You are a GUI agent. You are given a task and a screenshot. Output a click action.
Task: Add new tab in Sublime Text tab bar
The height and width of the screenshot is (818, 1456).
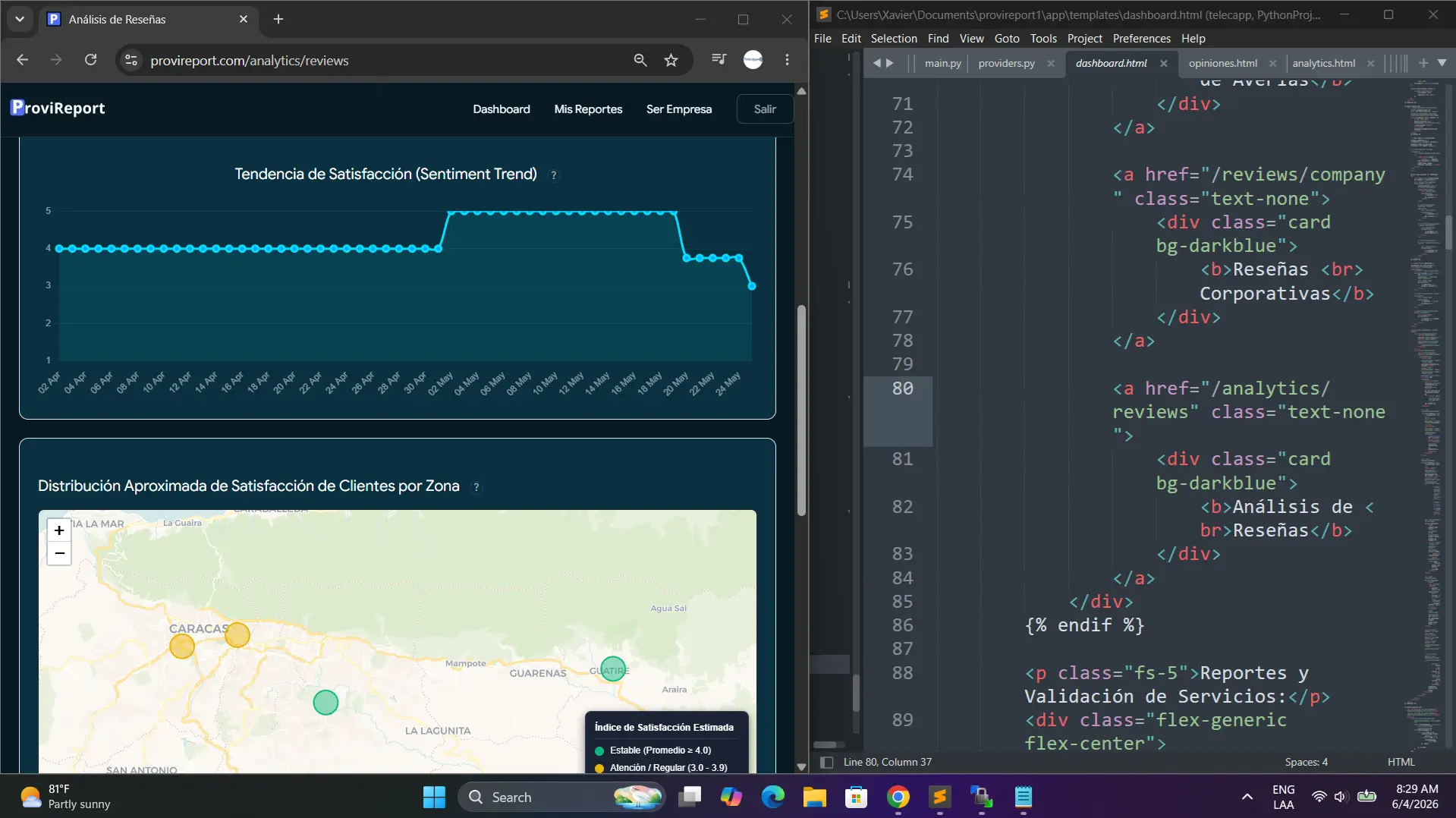tap(1423, 63)
